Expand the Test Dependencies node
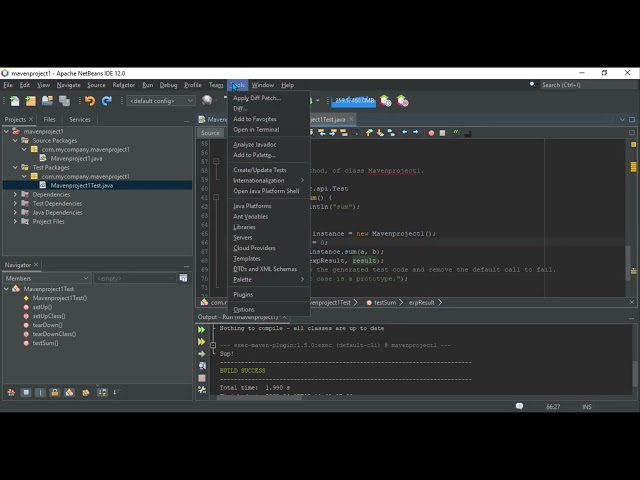Screen dimensions: 640x480 tap(15, 203)
